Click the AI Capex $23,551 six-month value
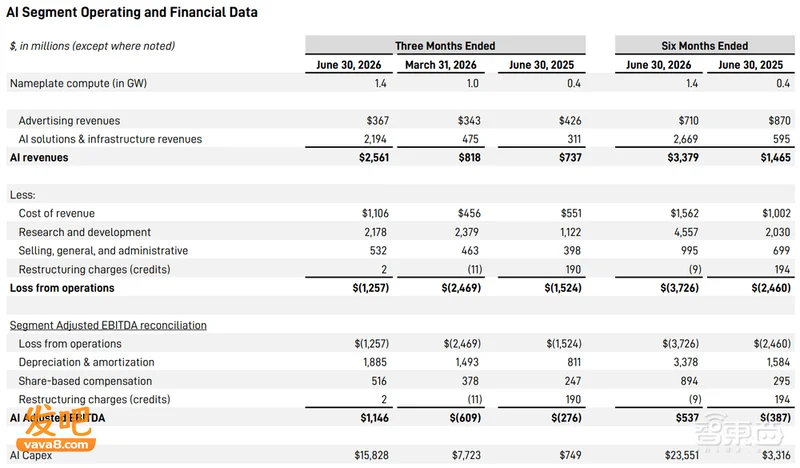Image resolution: width=800 pixels, height=468 pixels. coord(682,455)
